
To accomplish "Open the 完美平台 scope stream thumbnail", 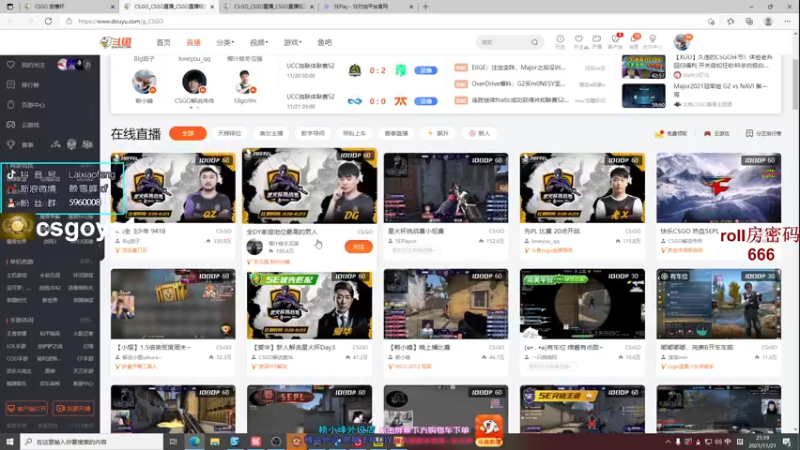I will click(x=582, y=304).
